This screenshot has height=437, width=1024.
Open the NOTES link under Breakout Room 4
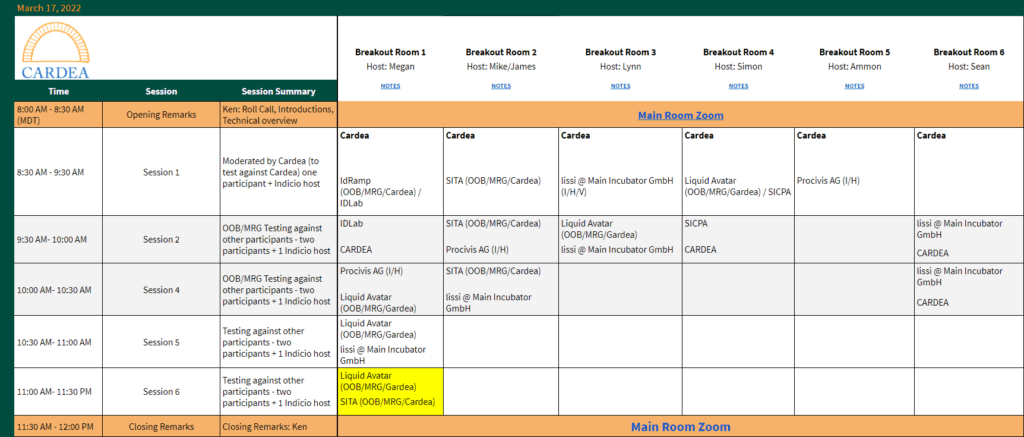[738, 86]
